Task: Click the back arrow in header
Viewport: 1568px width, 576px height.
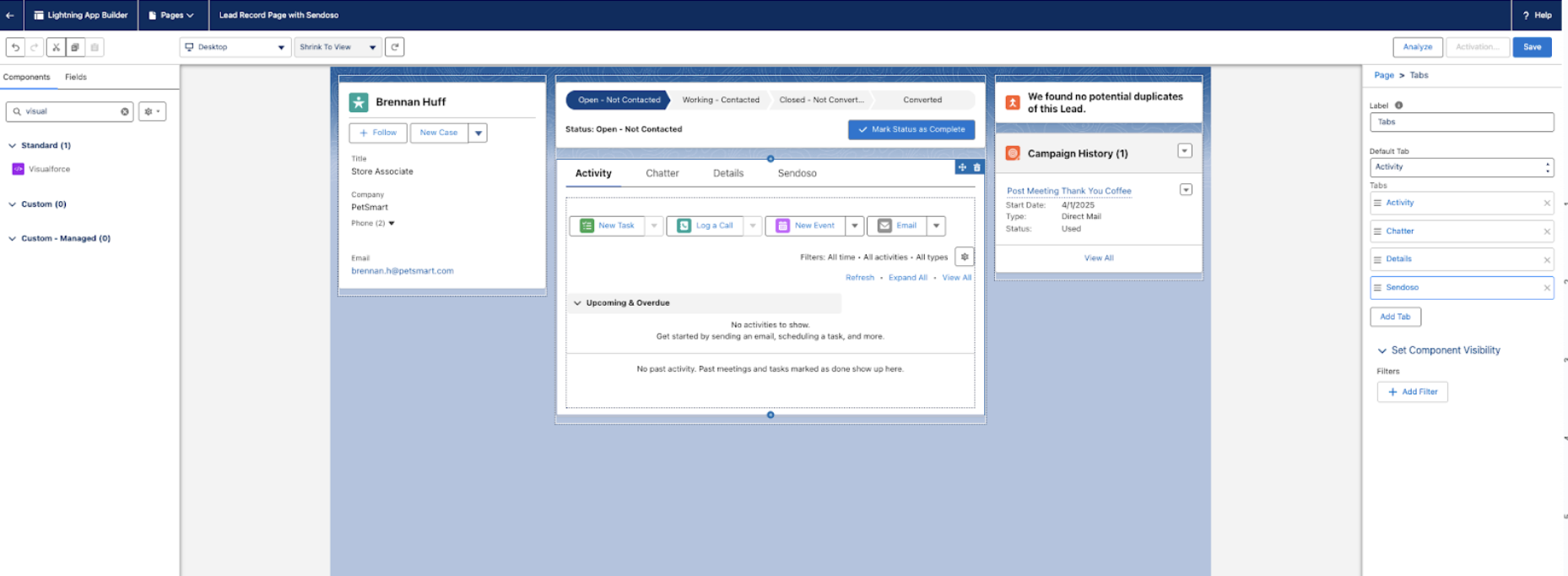Action: pos(10,15)
